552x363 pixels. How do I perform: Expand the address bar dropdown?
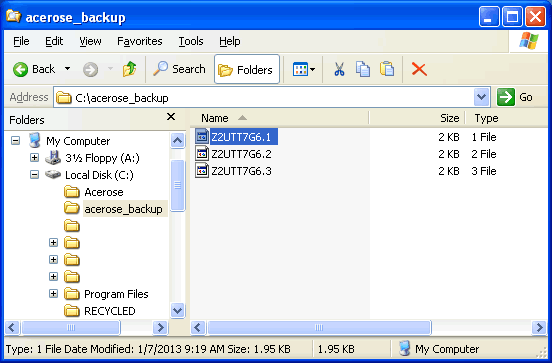click(x=482, y=97)
